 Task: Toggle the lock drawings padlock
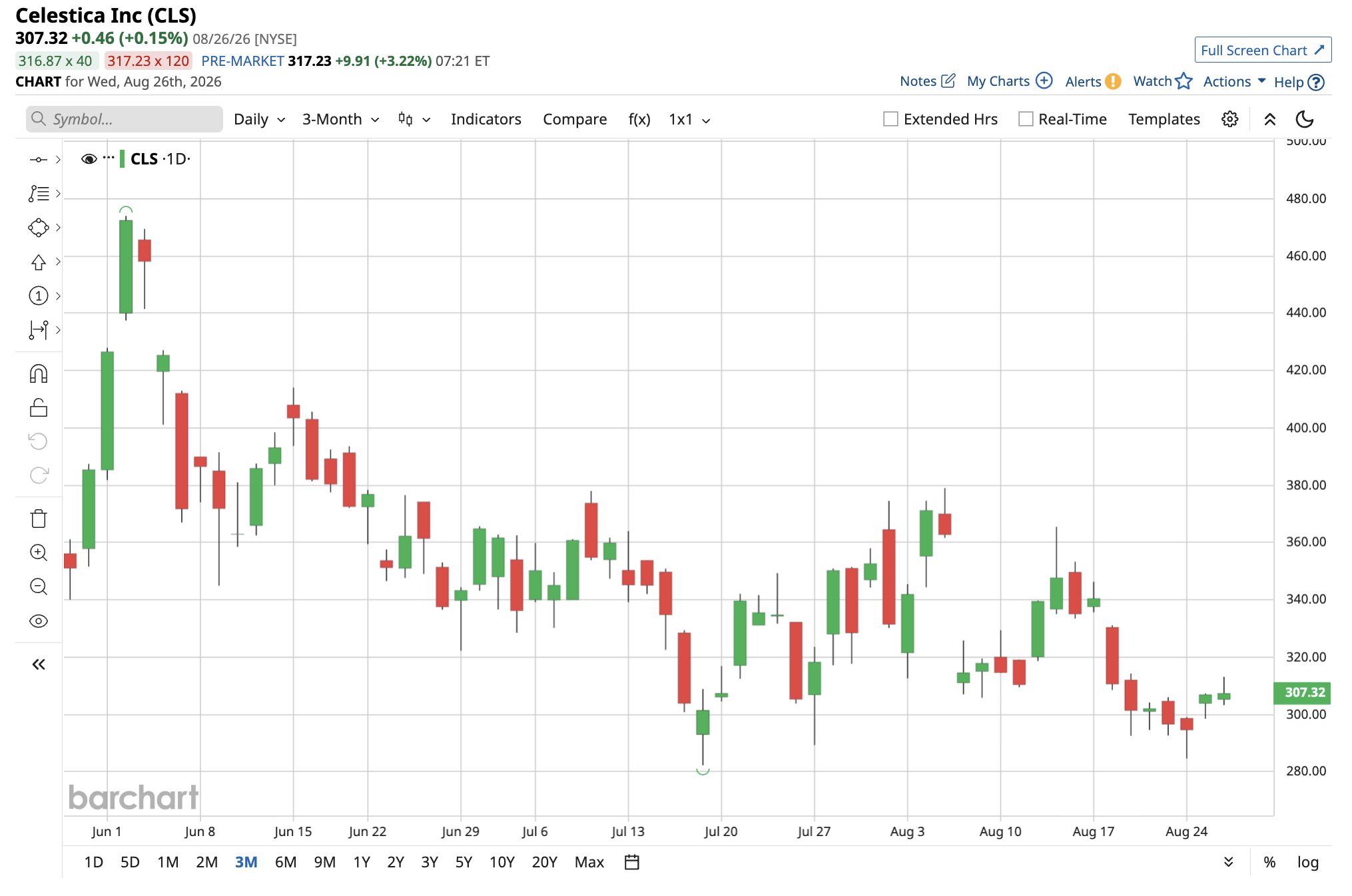tap(39, 407)
